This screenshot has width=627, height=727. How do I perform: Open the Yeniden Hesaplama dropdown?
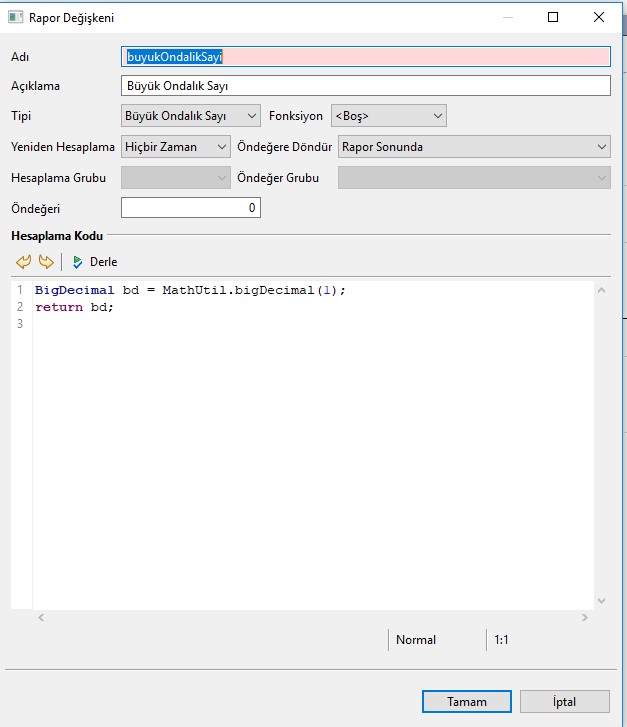pos(176,147)
